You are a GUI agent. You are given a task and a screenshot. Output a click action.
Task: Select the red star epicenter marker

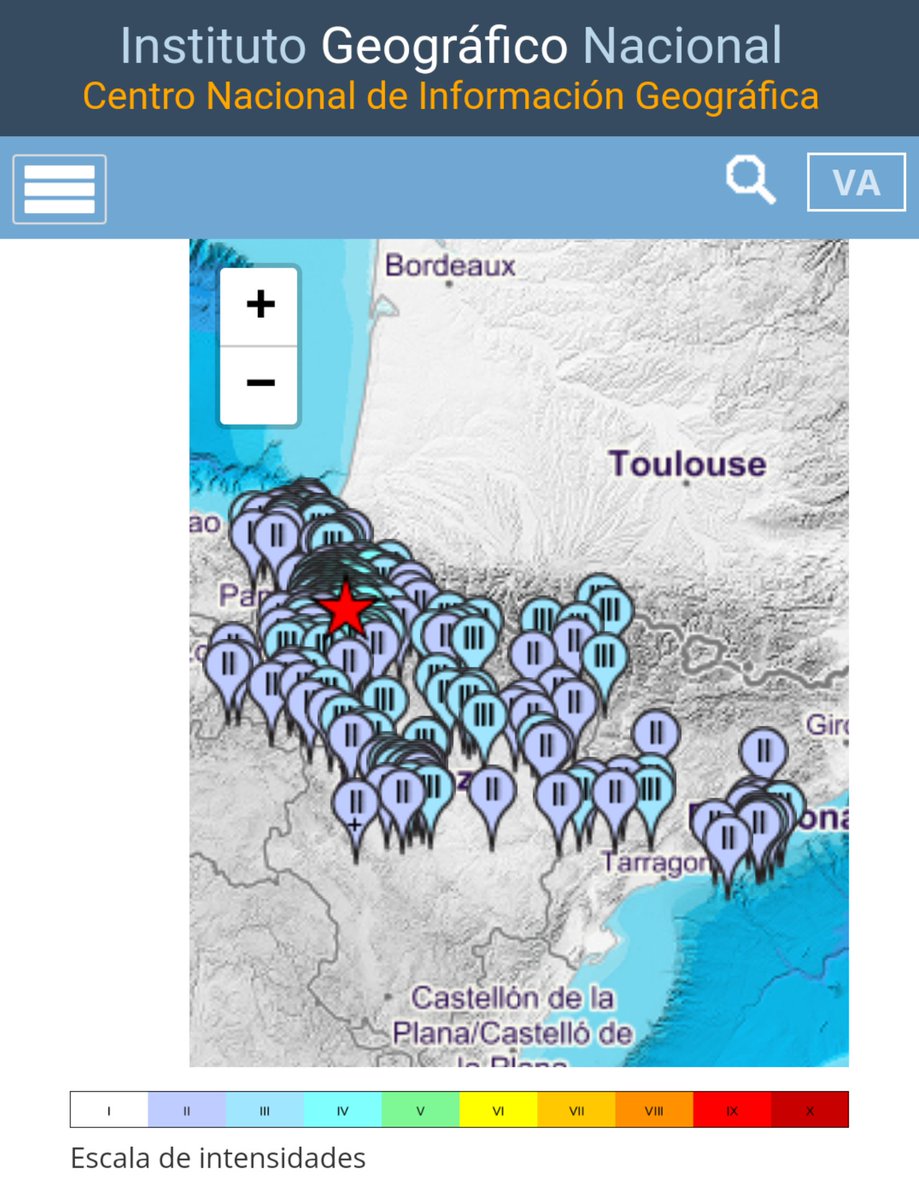344,607
